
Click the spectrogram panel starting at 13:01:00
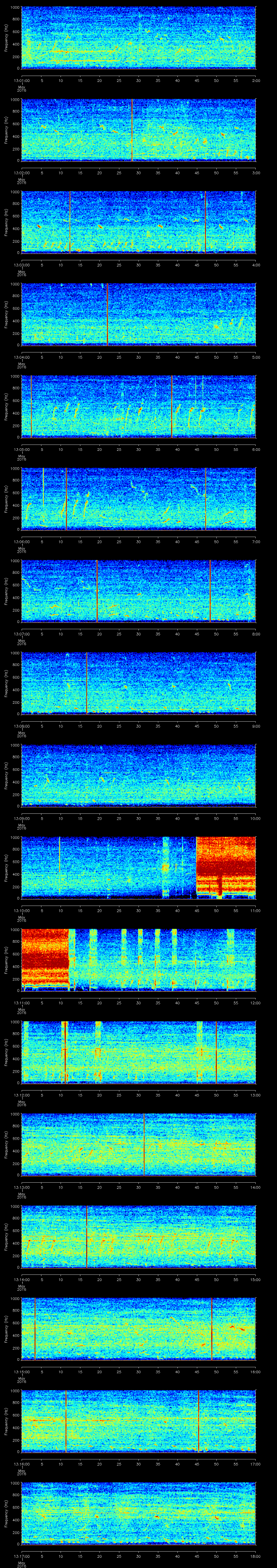coord(139,38)
